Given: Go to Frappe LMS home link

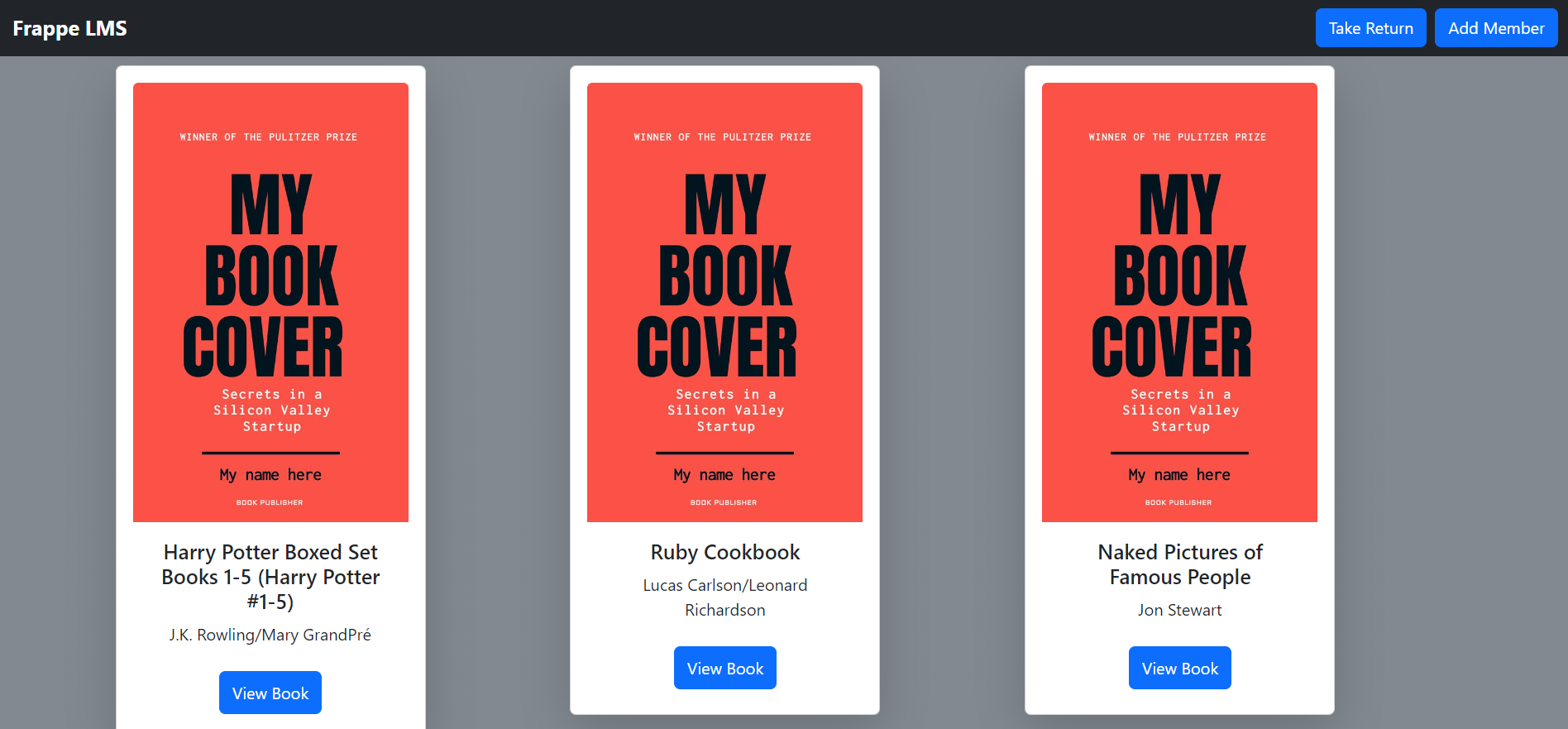Looking at the screenshot, I should (x=70, y=28).
